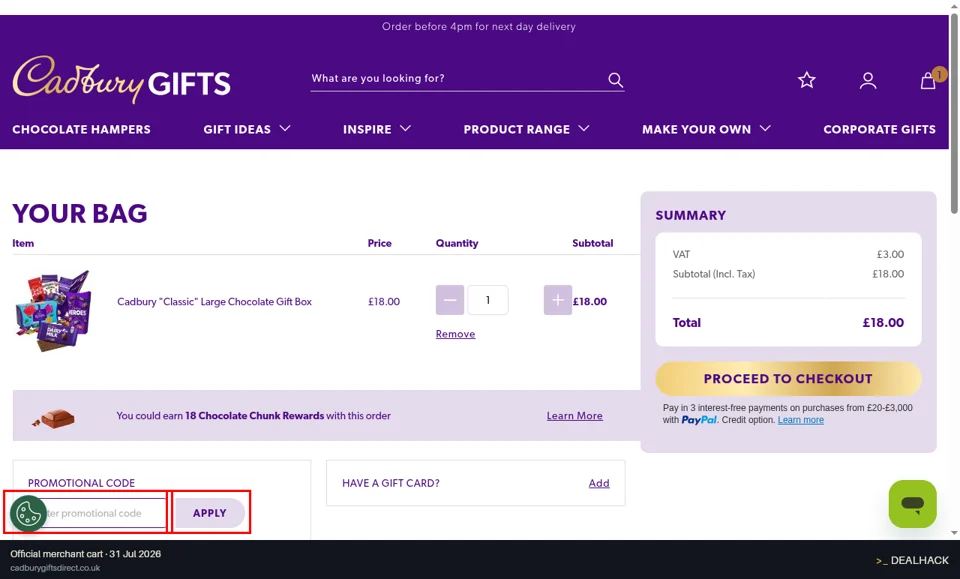960x579 pixels.
Task: Open the Make Your Own menu
Action: [x=696, y=129]
